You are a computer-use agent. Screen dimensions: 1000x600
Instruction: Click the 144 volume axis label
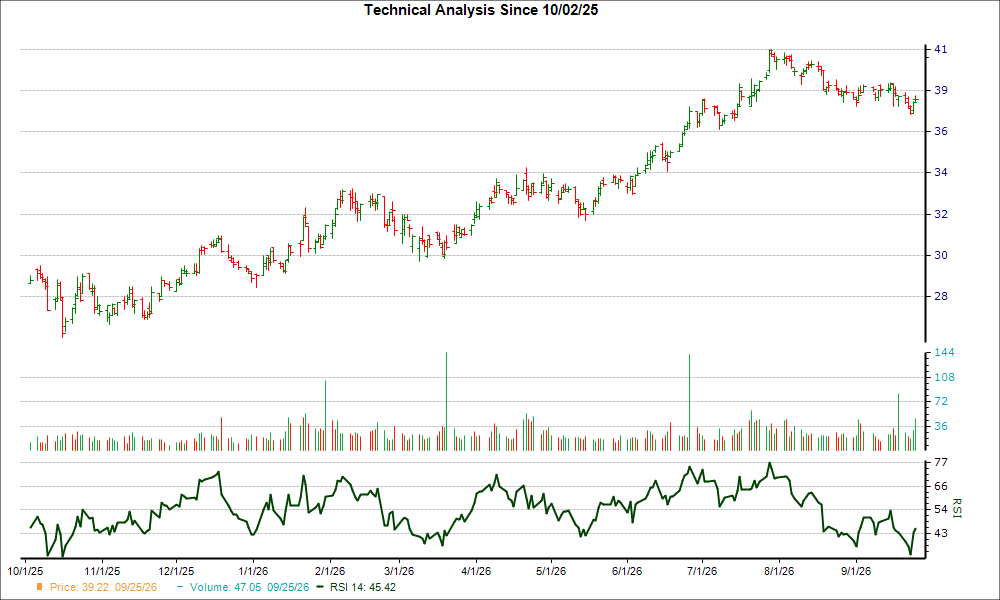[944, 353]
